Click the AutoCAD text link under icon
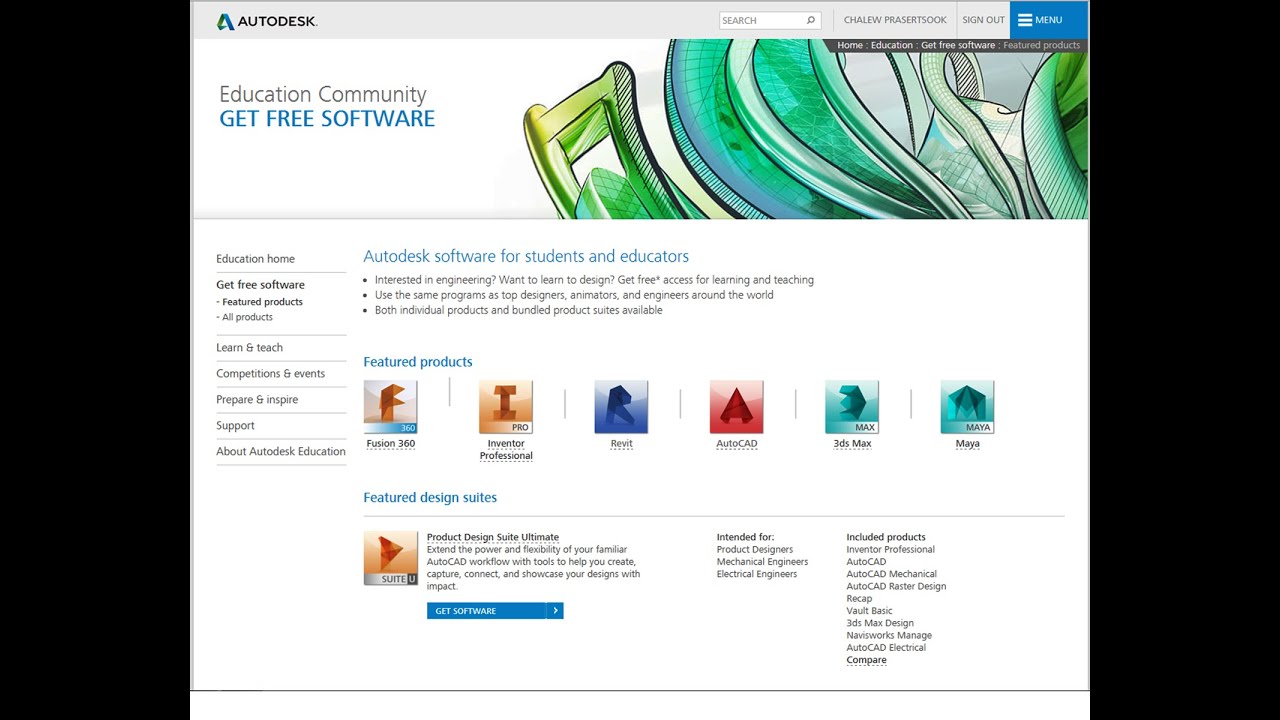Viewport: 1280px width, 720px height. [737, 444]
